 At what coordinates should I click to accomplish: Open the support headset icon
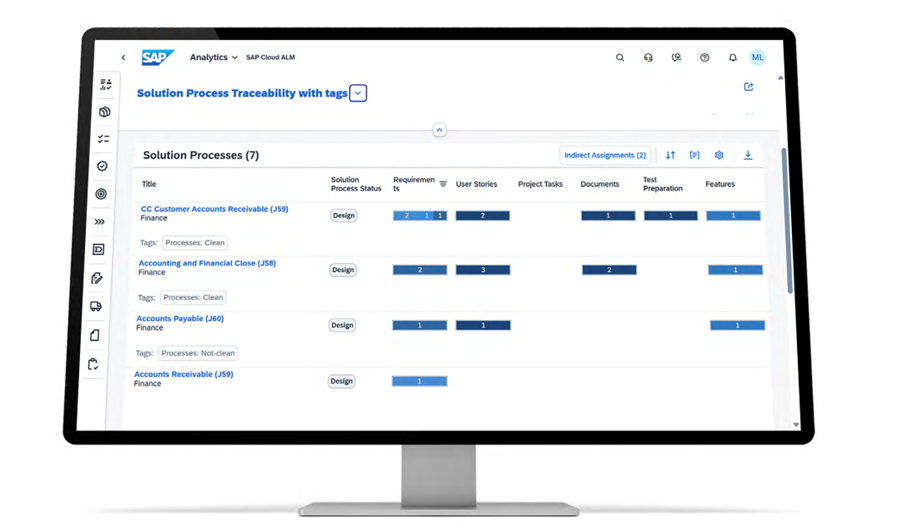[648, 57]
